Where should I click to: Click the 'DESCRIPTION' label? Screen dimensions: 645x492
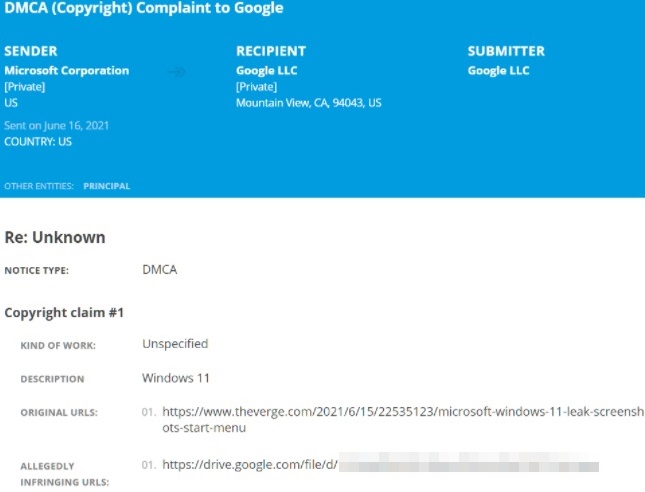coord(52,379)
